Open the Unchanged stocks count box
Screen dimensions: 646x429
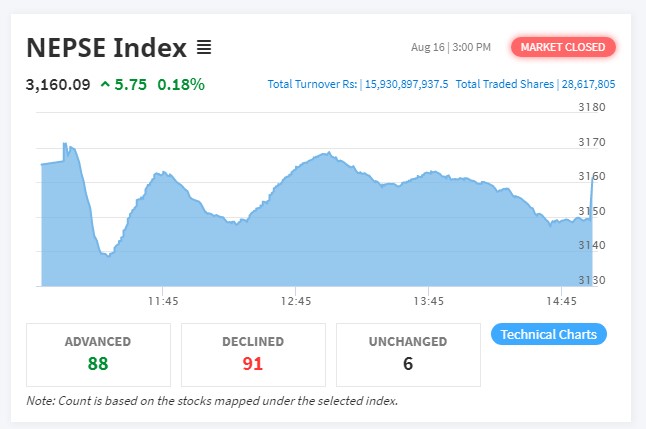408,354
